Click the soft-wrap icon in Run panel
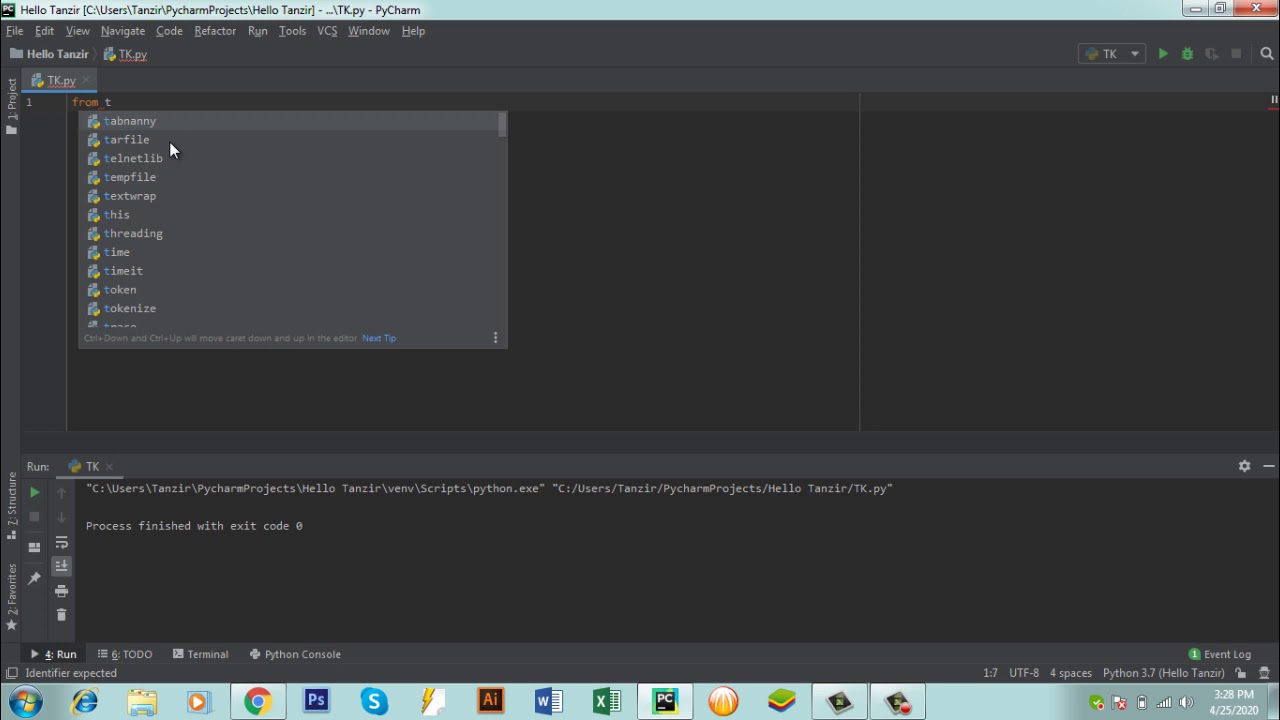This screenshot has width=1280, height=720. [x=61, y=542]
